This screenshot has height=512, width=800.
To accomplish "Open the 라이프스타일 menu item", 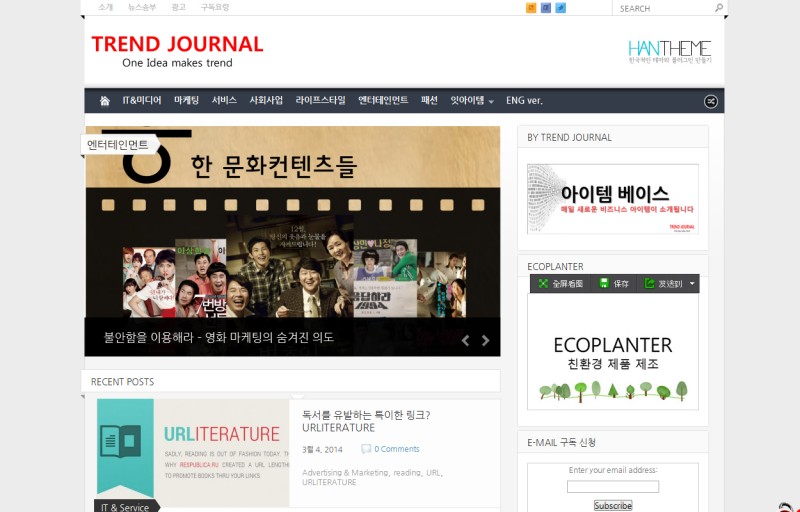I will click(320, 101).
